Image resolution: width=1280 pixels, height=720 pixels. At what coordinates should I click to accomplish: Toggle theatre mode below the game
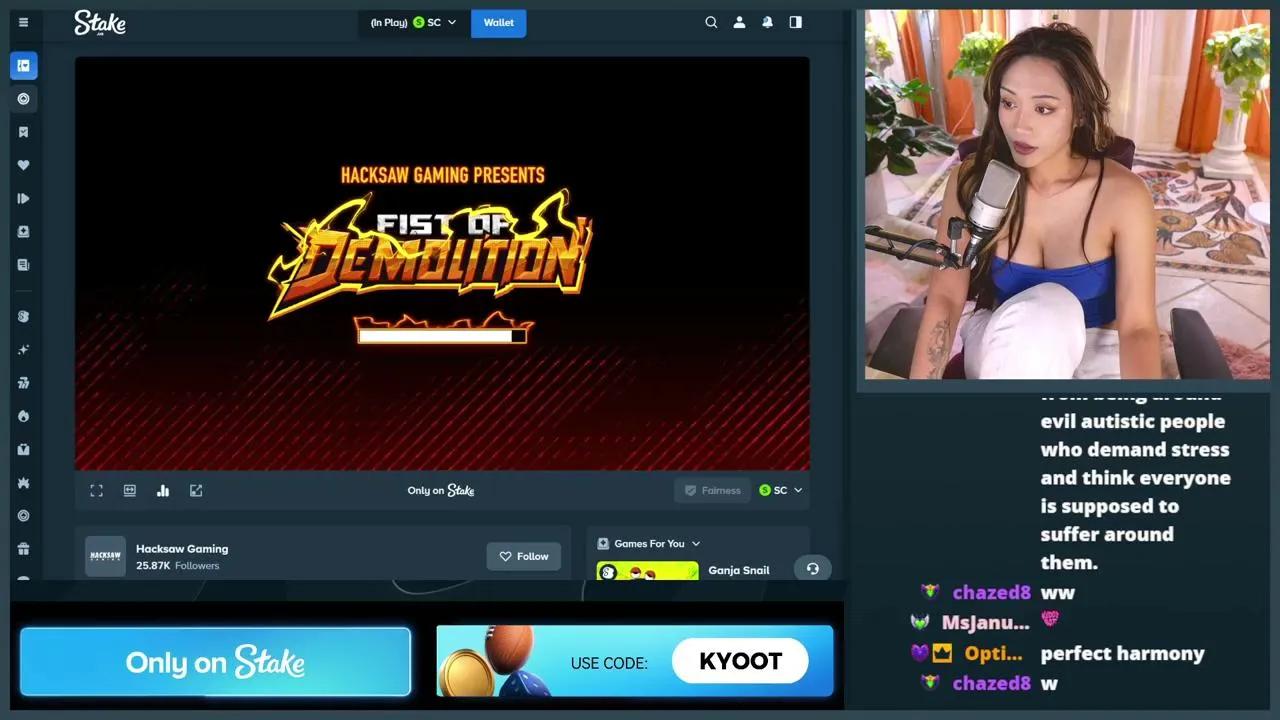point(129,490)
